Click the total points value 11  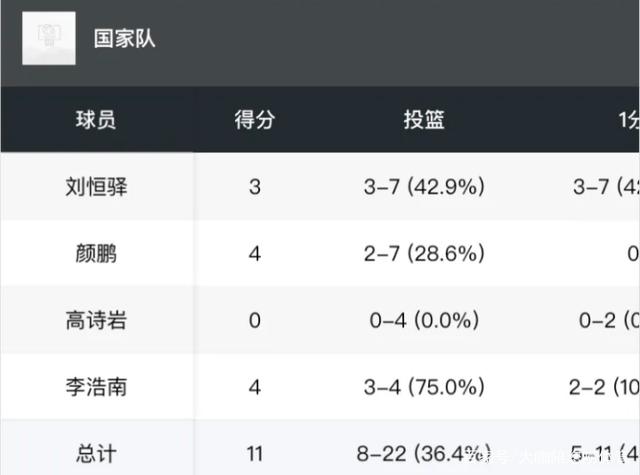pos(254,454)
